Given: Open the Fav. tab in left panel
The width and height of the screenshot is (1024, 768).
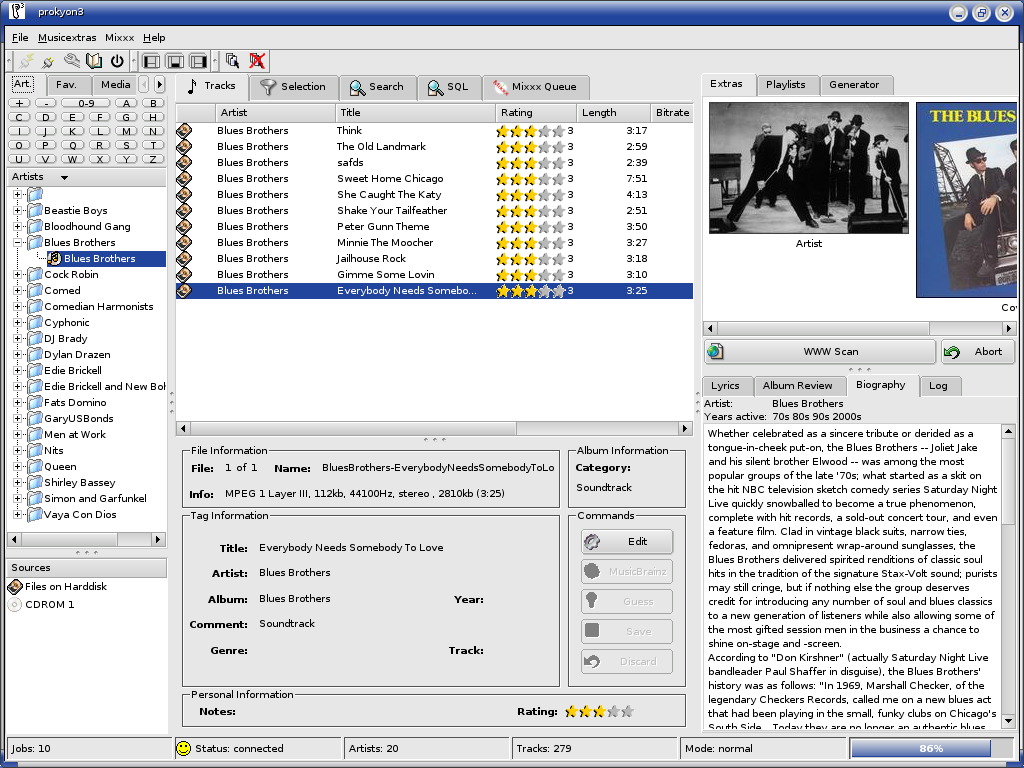Looking at the screenshot, I should coord(67,85).
